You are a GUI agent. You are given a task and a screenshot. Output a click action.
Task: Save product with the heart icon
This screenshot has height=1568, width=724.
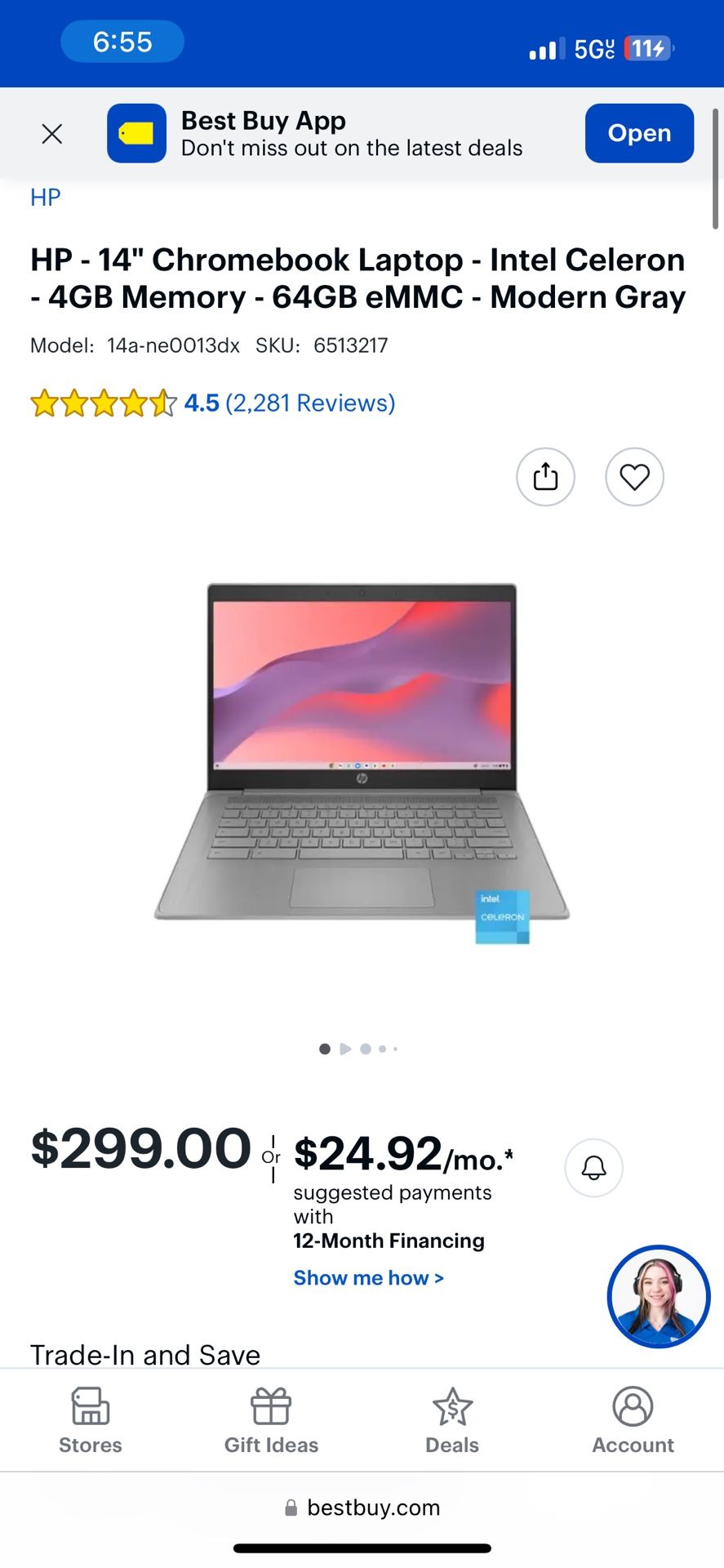point(634,477)
